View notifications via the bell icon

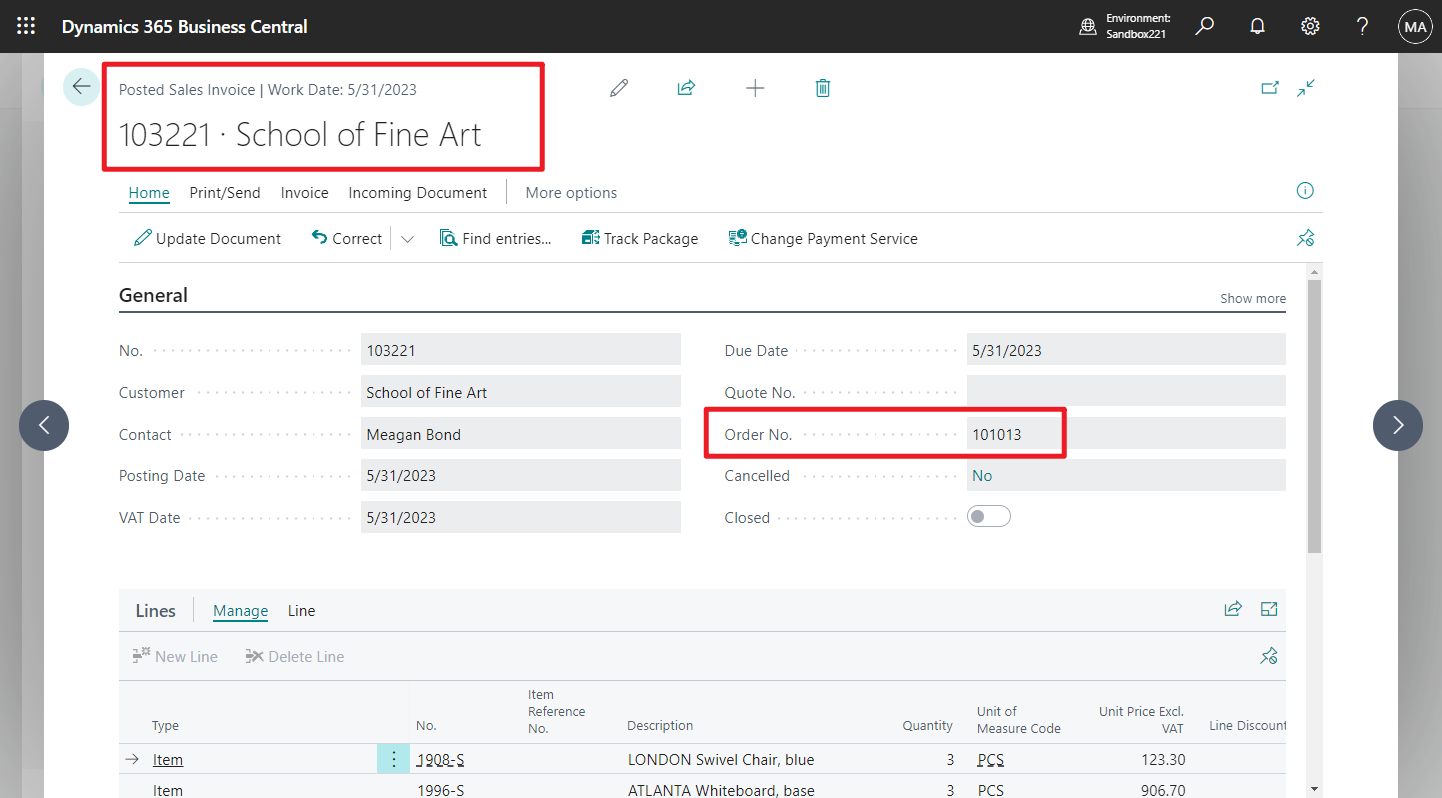pos(1257,26)
